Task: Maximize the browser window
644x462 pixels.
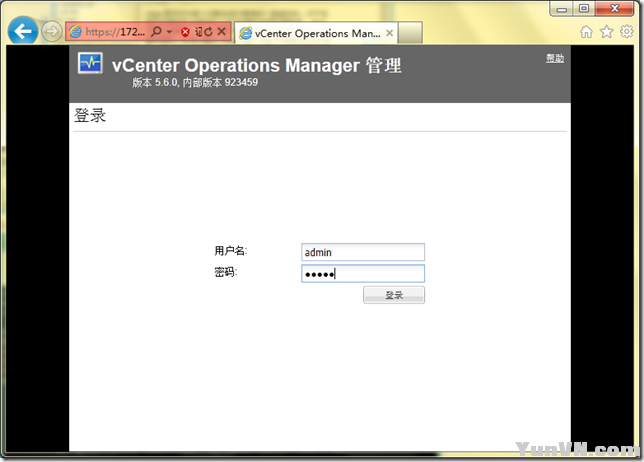Action: click(584, 9)
